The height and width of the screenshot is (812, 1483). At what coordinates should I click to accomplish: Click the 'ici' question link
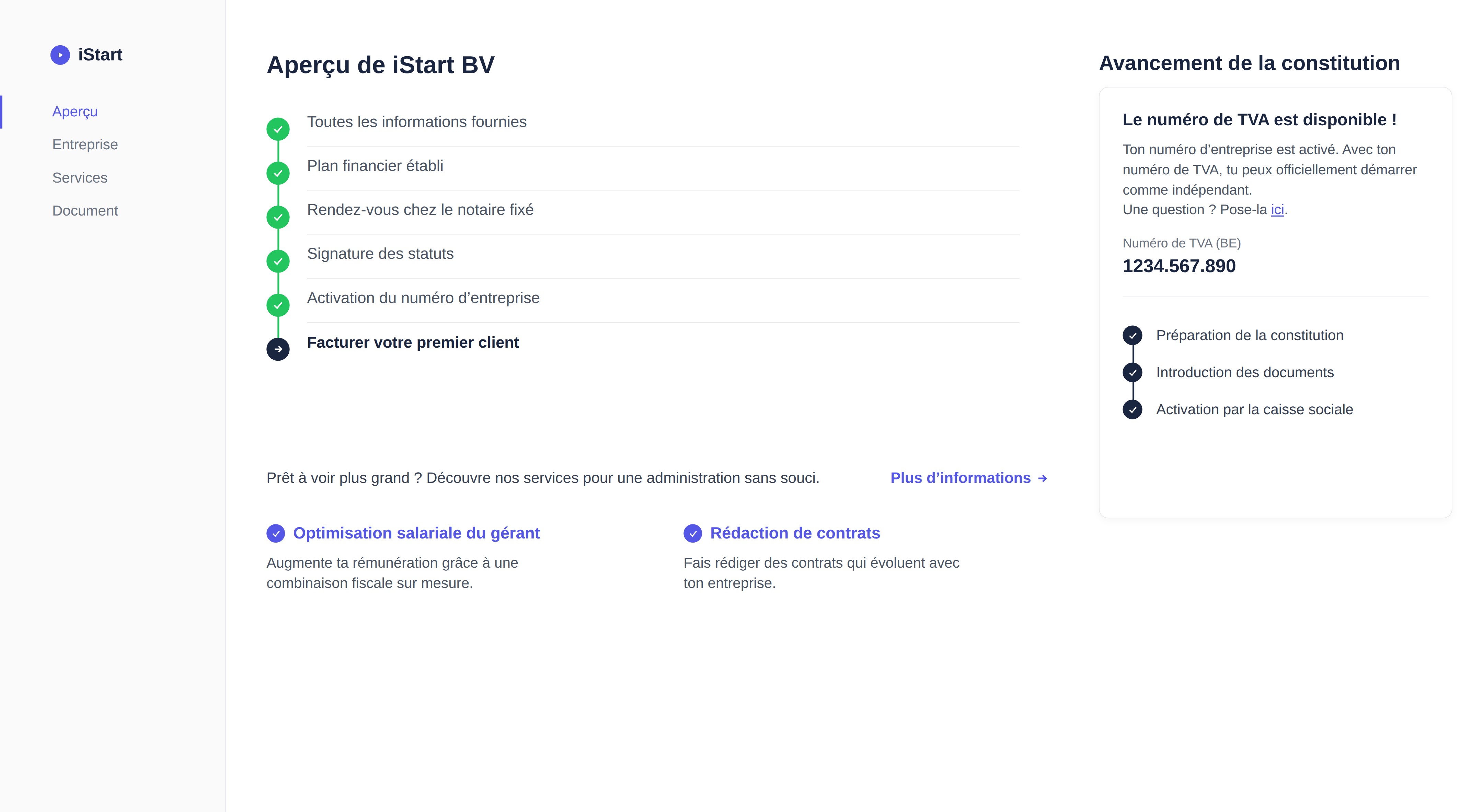(x=1277, y=209)
